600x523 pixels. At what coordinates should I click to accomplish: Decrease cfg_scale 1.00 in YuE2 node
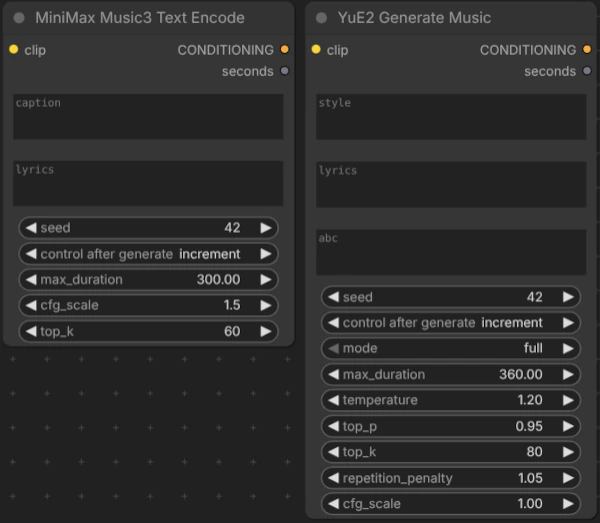point(334,503)
